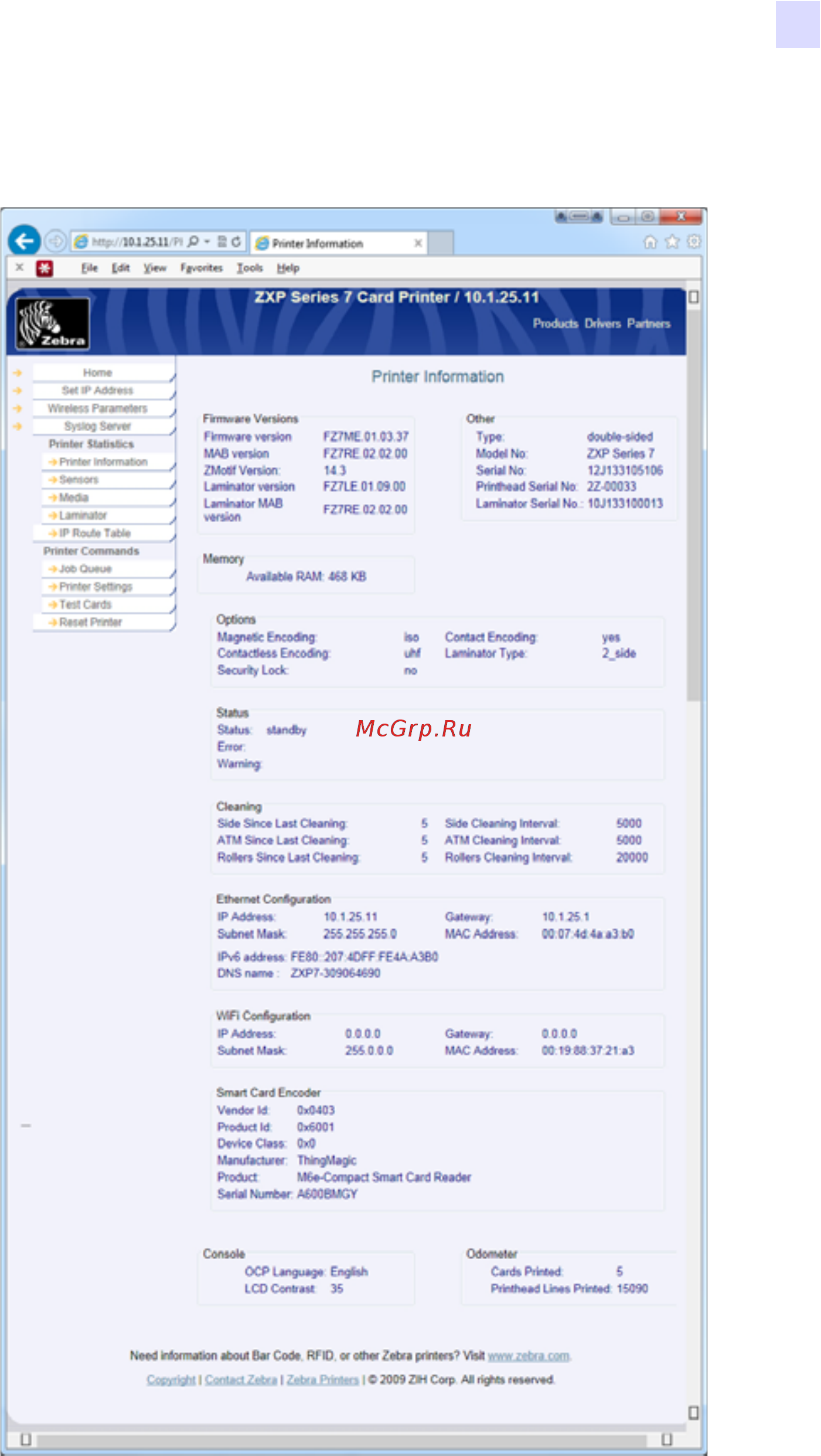Click the red toolbar extension icon
The width and height of the screenshot is (821, 1456).
(x=45, y=268)
